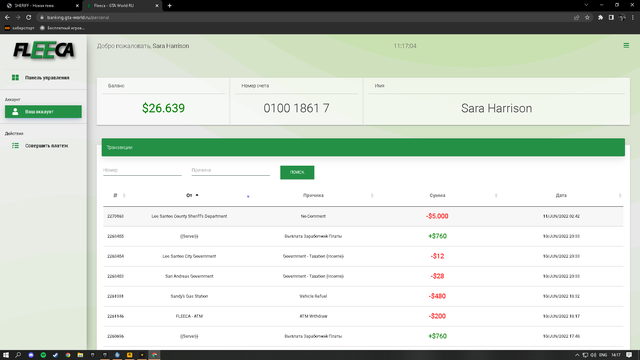Open the green hamburger menu icon
The height and width of the screenshot is (360, 640).
tap(626, 46)
